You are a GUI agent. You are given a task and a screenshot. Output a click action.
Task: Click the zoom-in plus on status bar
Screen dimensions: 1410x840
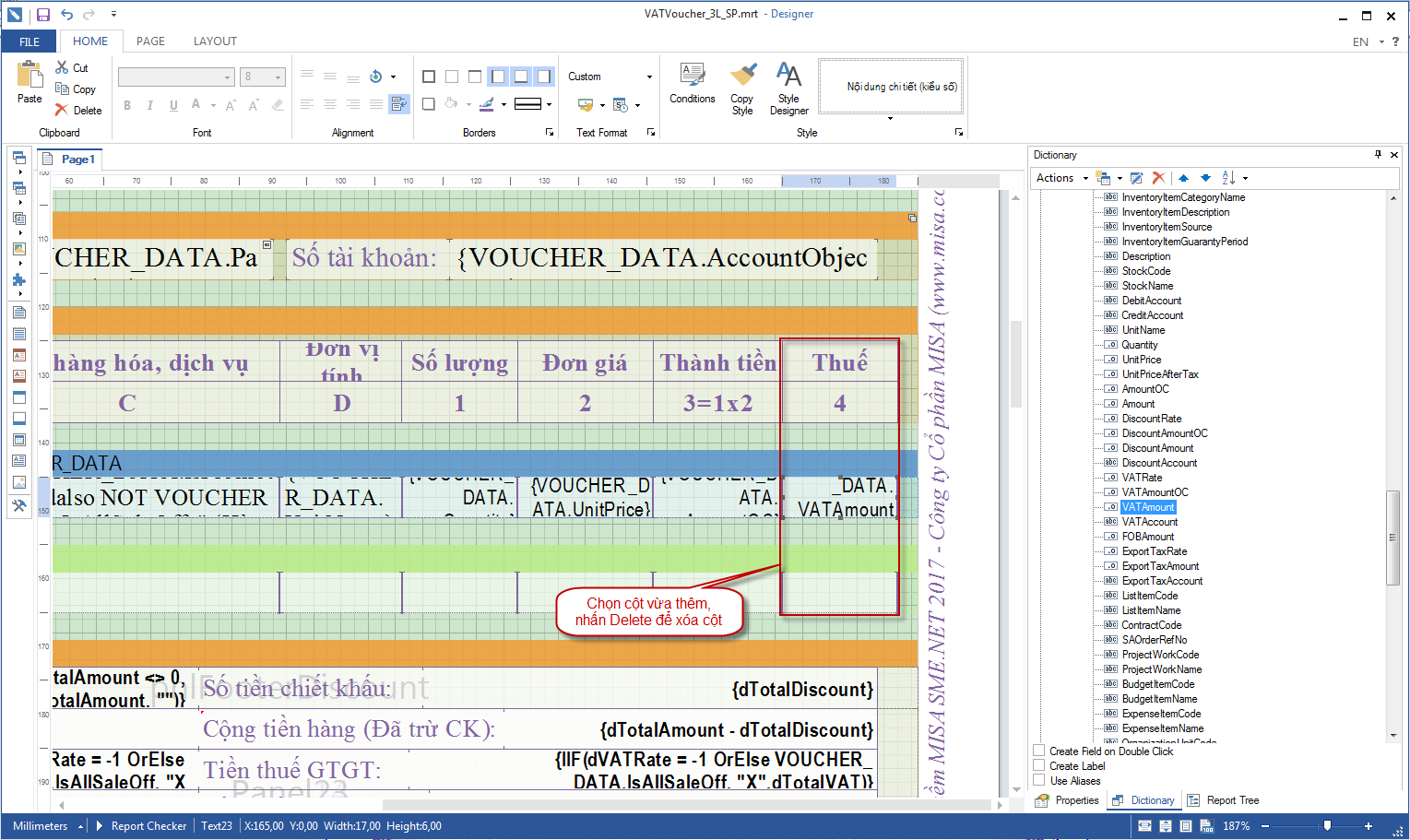[x=1369, y=826]
